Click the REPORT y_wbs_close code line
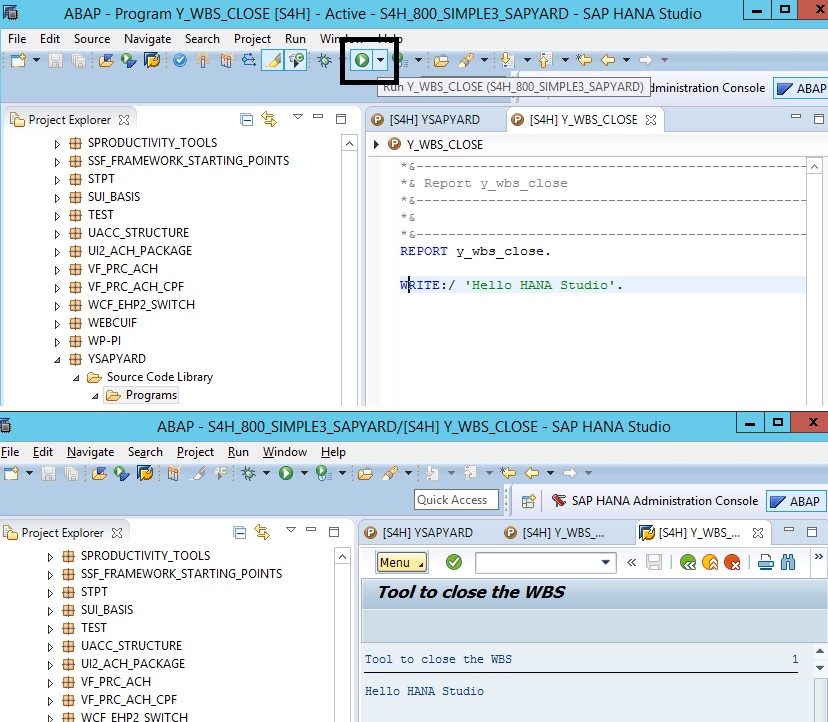The image size is (828, 722). pyautogui.click(x=475, y=251)
